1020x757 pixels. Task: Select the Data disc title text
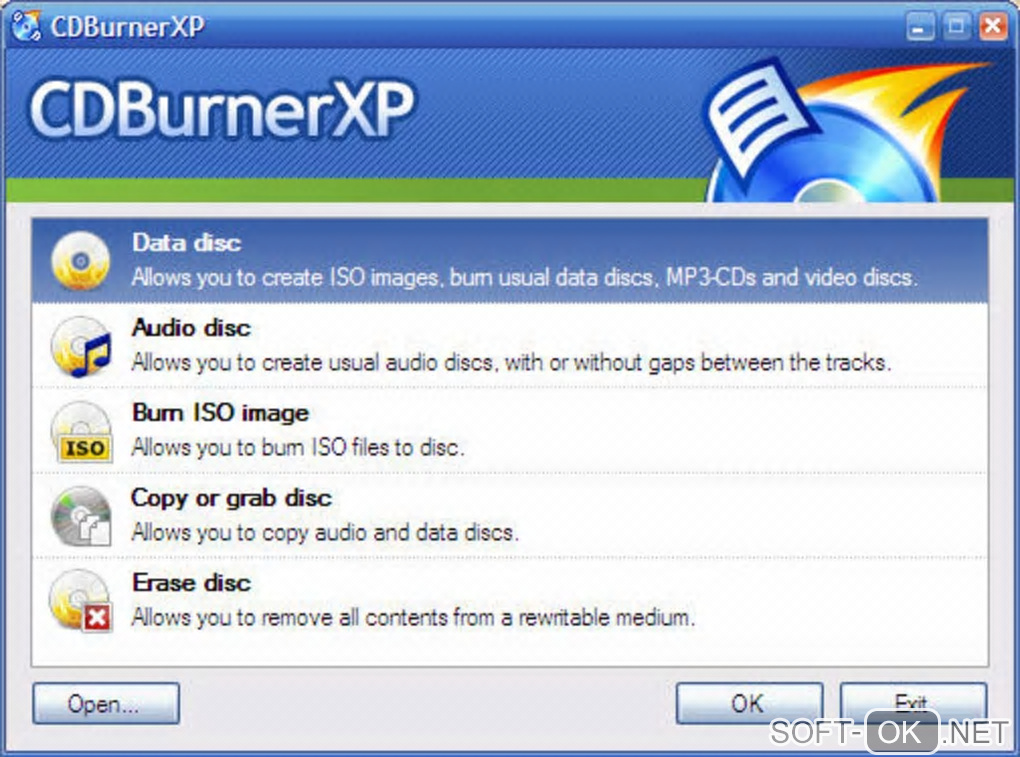pyautogui.click(x=187, y=243)
